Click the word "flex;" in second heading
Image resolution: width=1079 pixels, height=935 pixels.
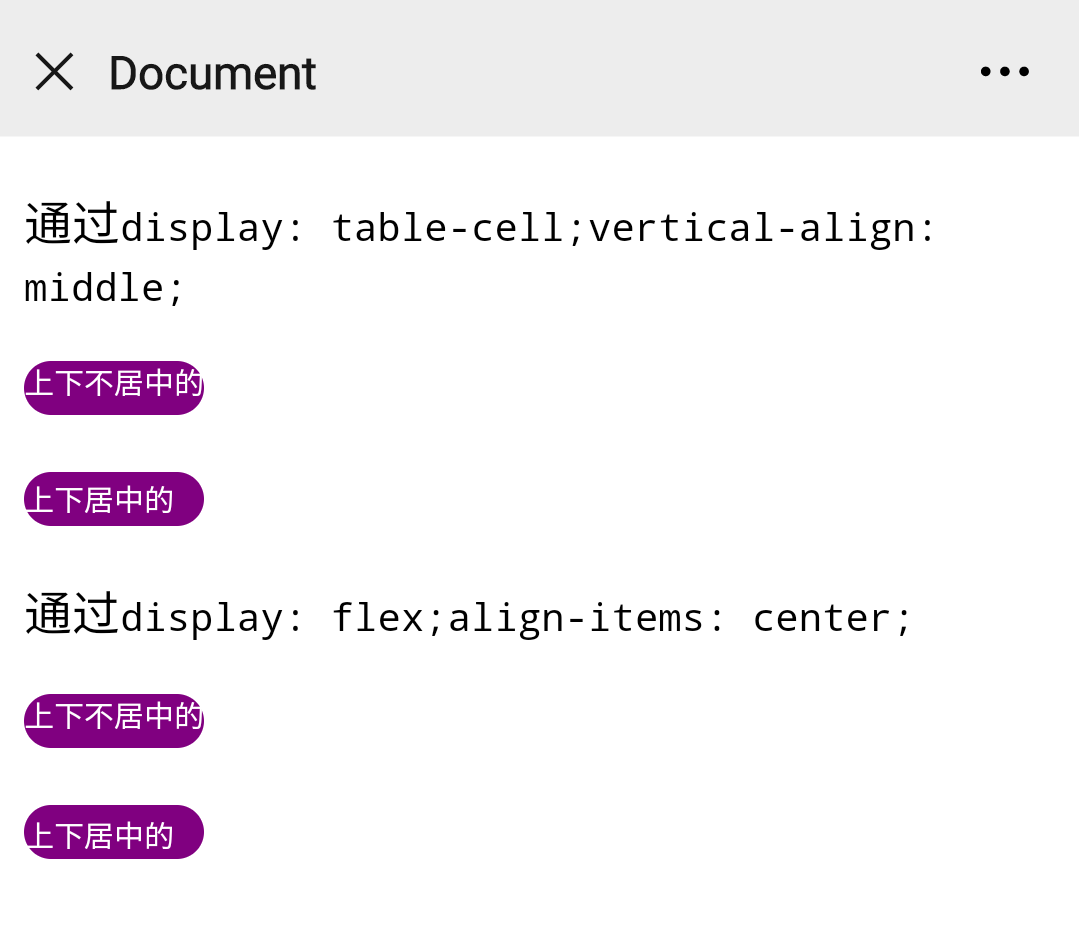[387, 618]
